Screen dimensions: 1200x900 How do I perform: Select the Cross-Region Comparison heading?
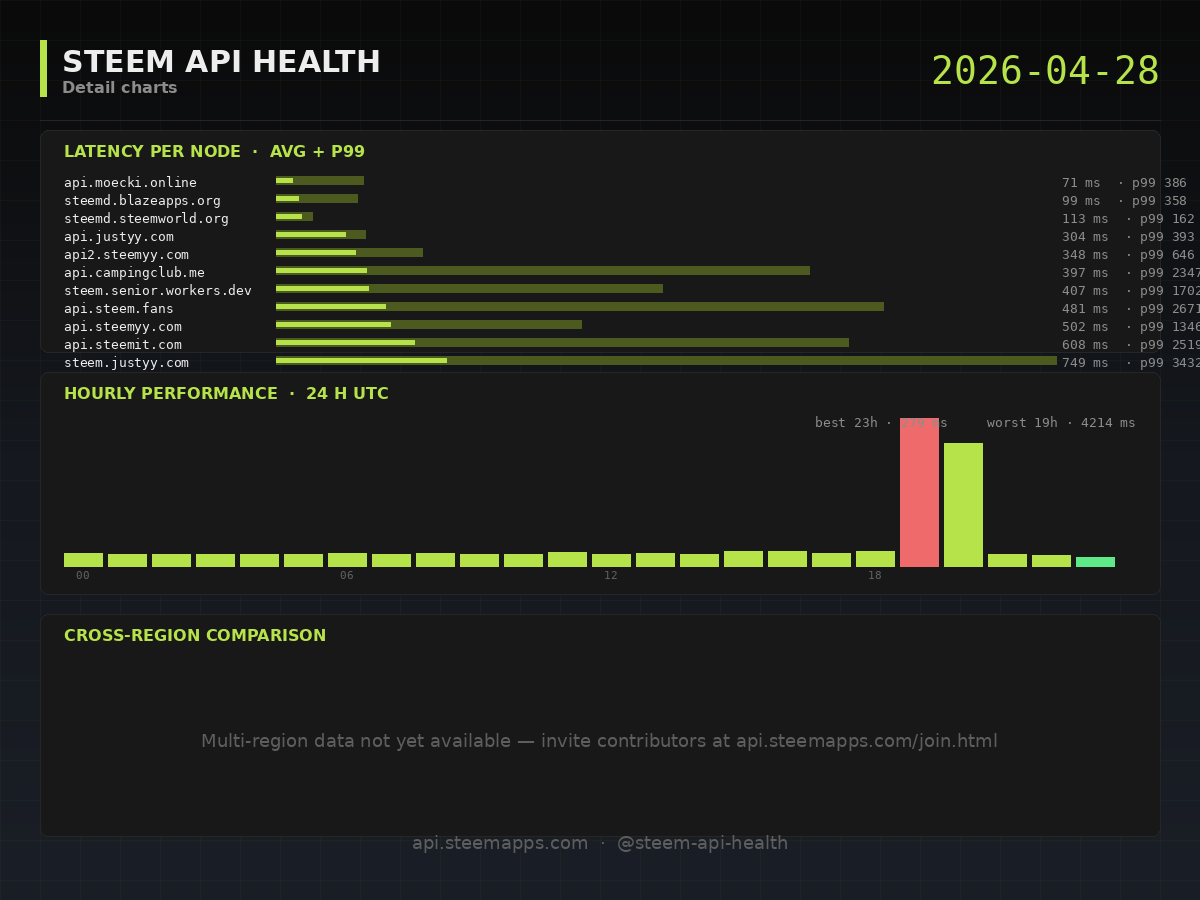(195, 636)
